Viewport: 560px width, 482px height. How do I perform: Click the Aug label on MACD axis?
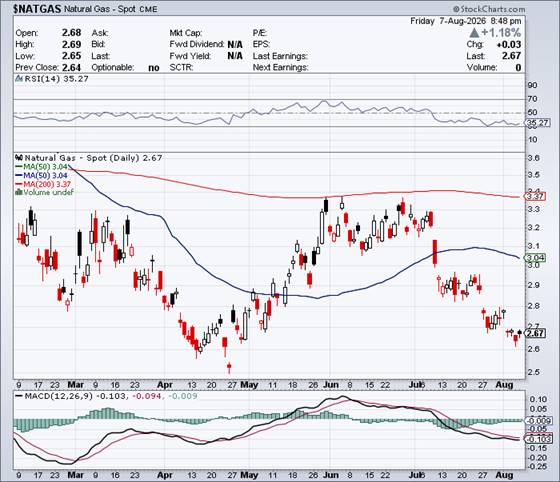[x=504, y=475]
